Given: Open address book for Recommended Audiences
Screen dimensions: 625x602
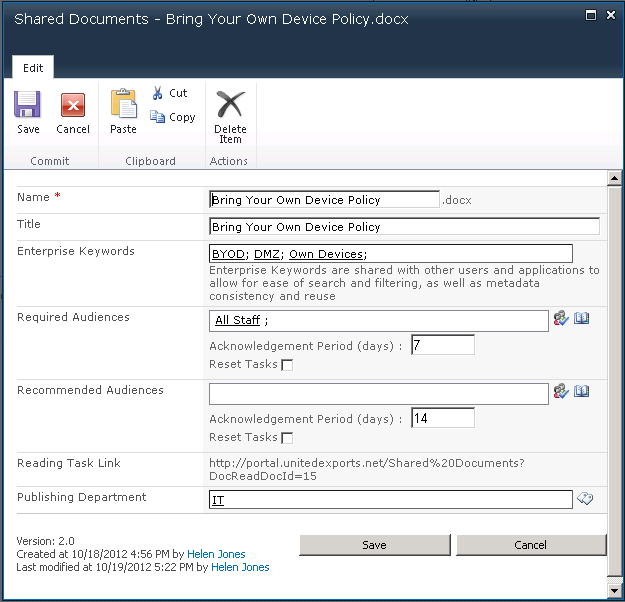Looking at the screenshot, I should click(x=582, y=391).
